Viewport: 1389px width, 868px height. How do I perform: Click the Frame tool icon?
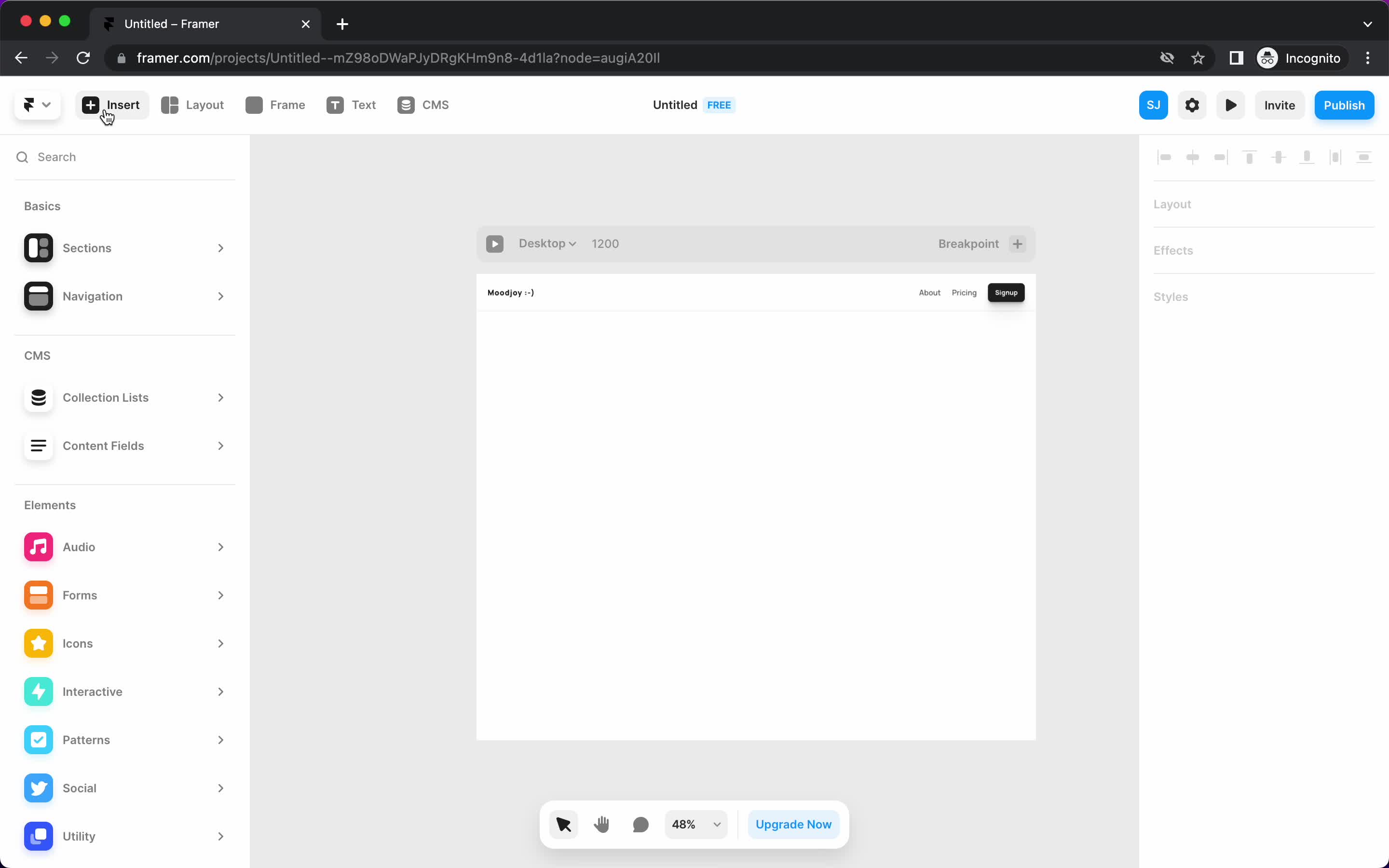[254, 104]
